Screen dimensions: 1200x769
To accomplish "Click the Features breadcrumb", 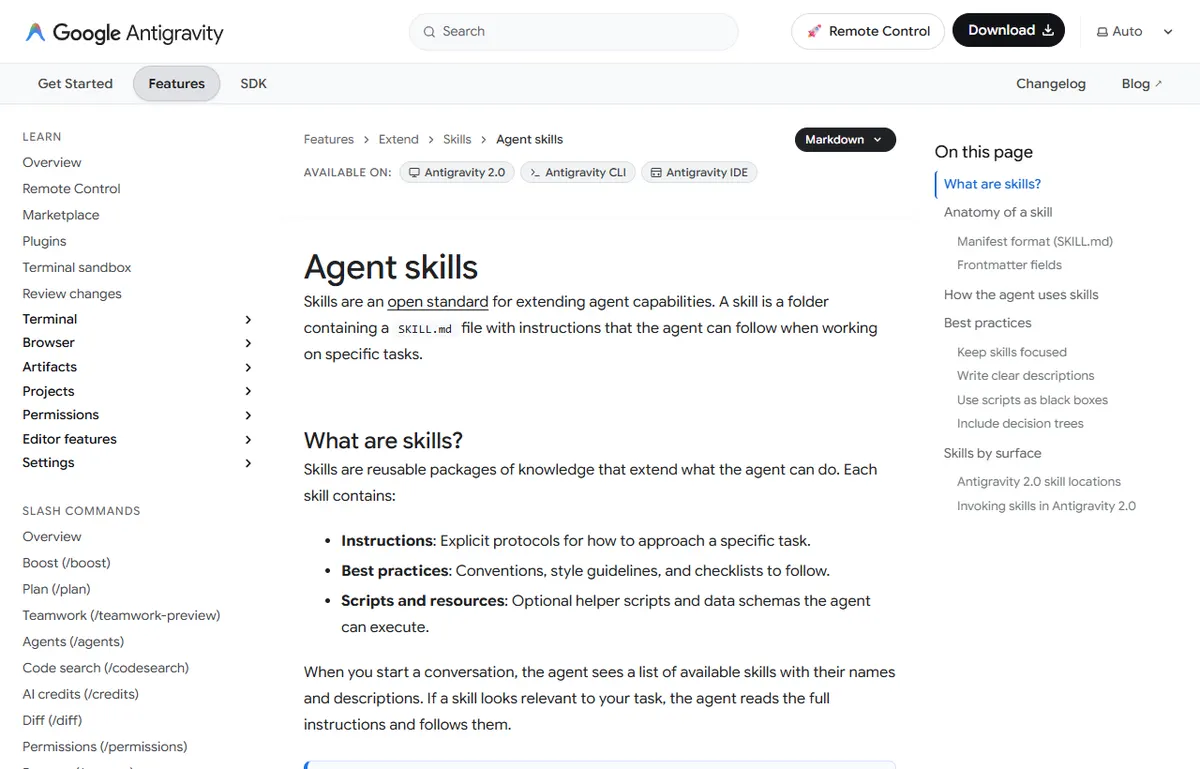I will click(329, 140).
